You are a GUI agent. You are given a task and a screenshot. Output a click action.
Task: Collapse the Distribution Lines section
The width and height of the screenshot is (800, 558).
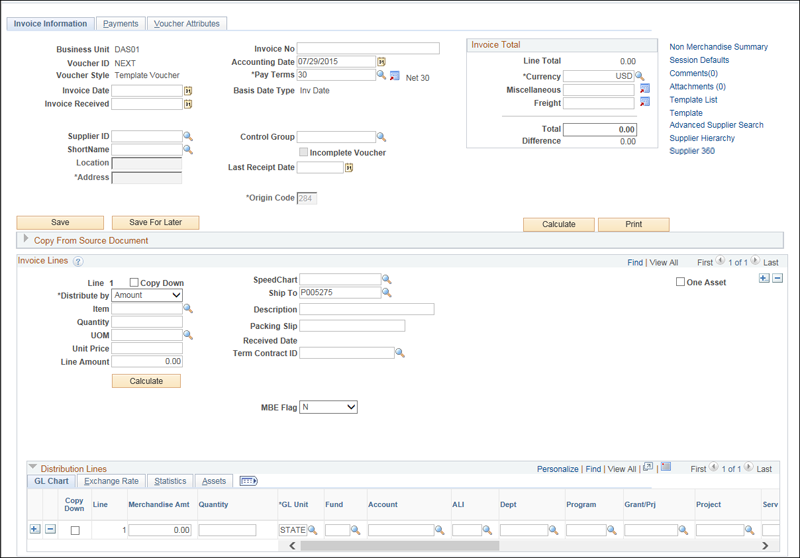(x=33, y=467)
